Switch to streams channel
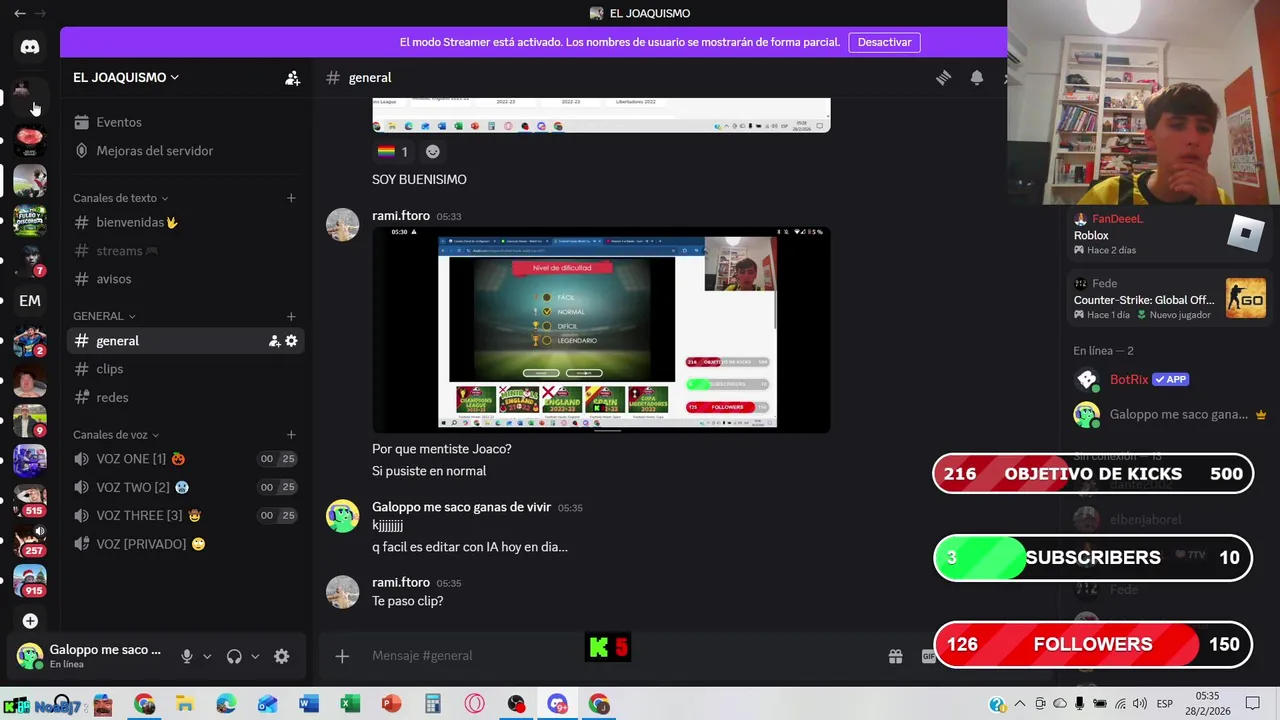Screen dimensions: 1280x720 (x=185, y=251)
